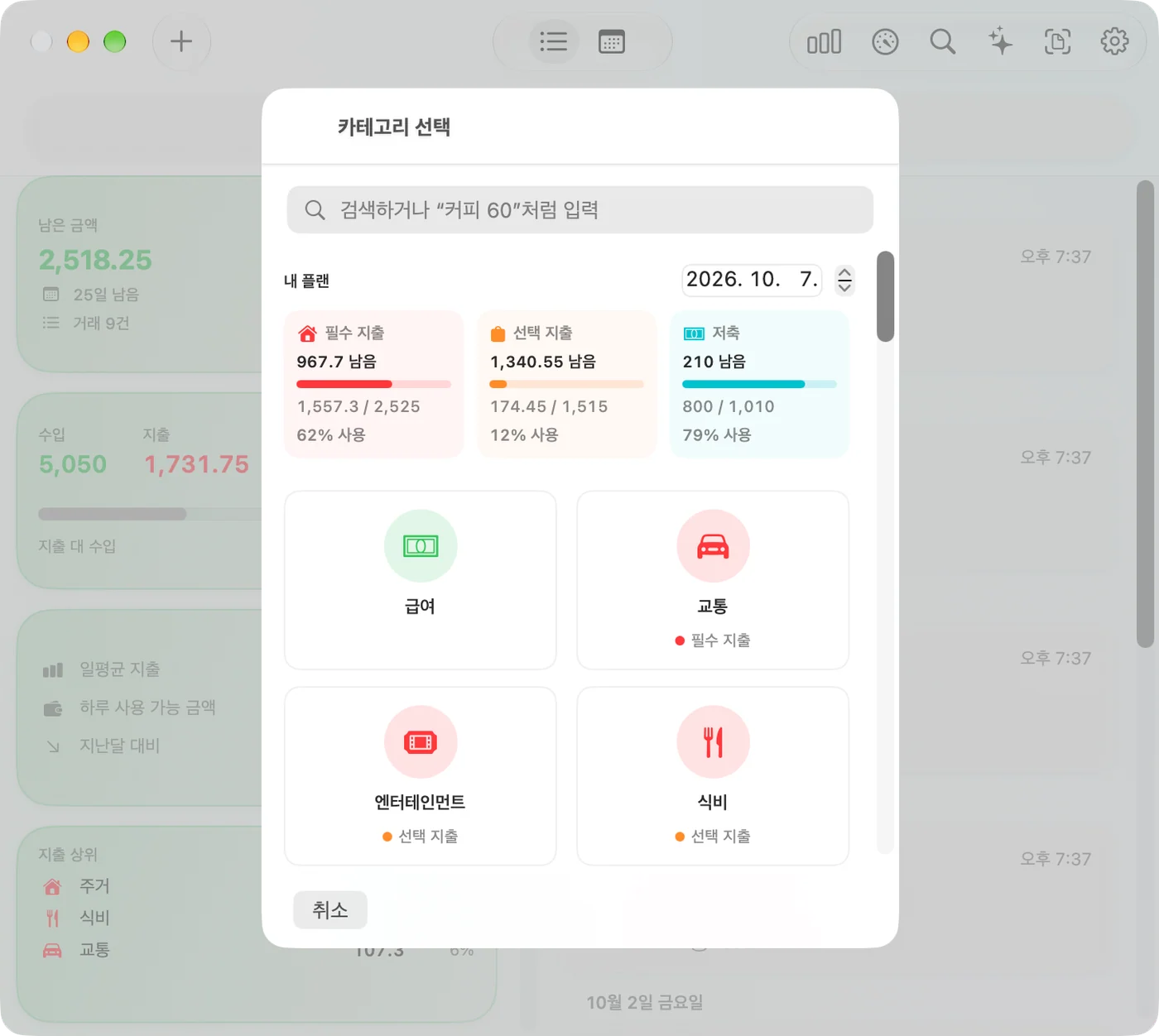This screenshot has height=1036, width=1159.
Task: Click the toolbar search magnifier icon
Action: (x=943, y=41)
